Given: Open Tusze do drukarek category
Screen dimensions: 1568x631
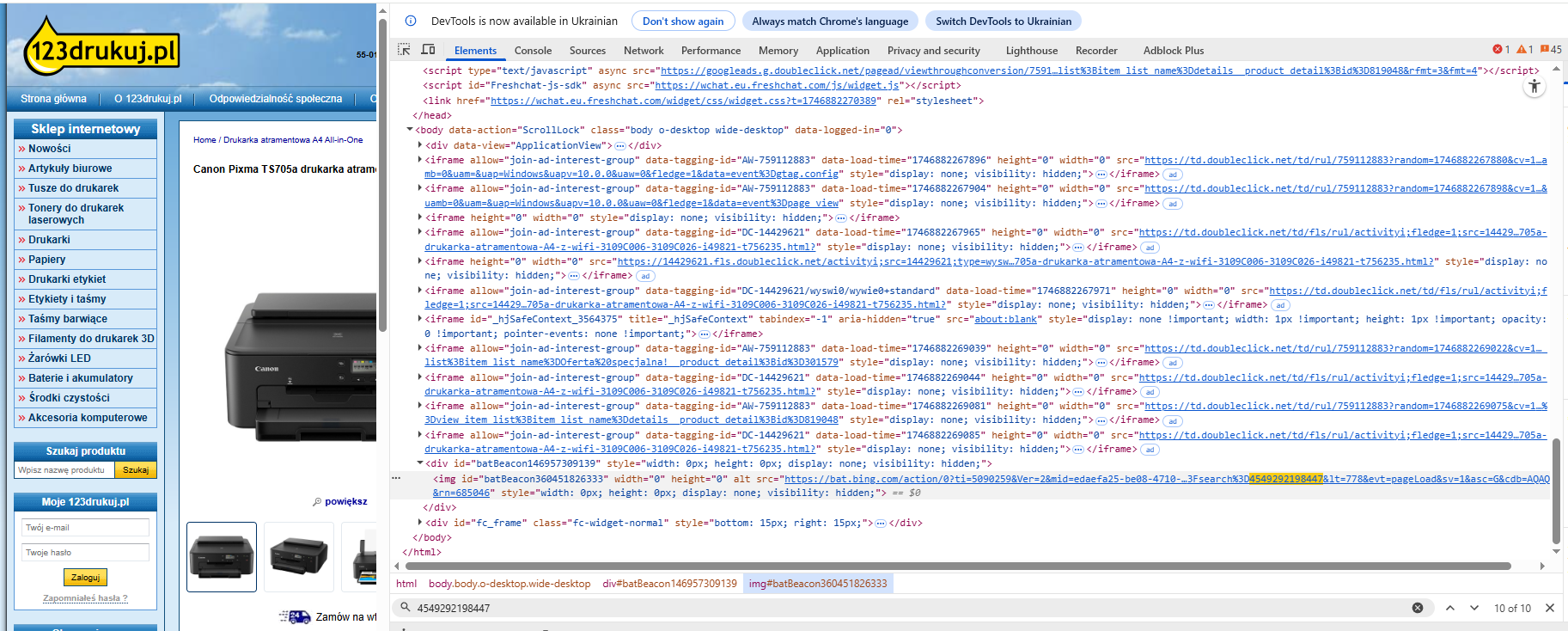Looking at the screenshot, I should point(86,188).
